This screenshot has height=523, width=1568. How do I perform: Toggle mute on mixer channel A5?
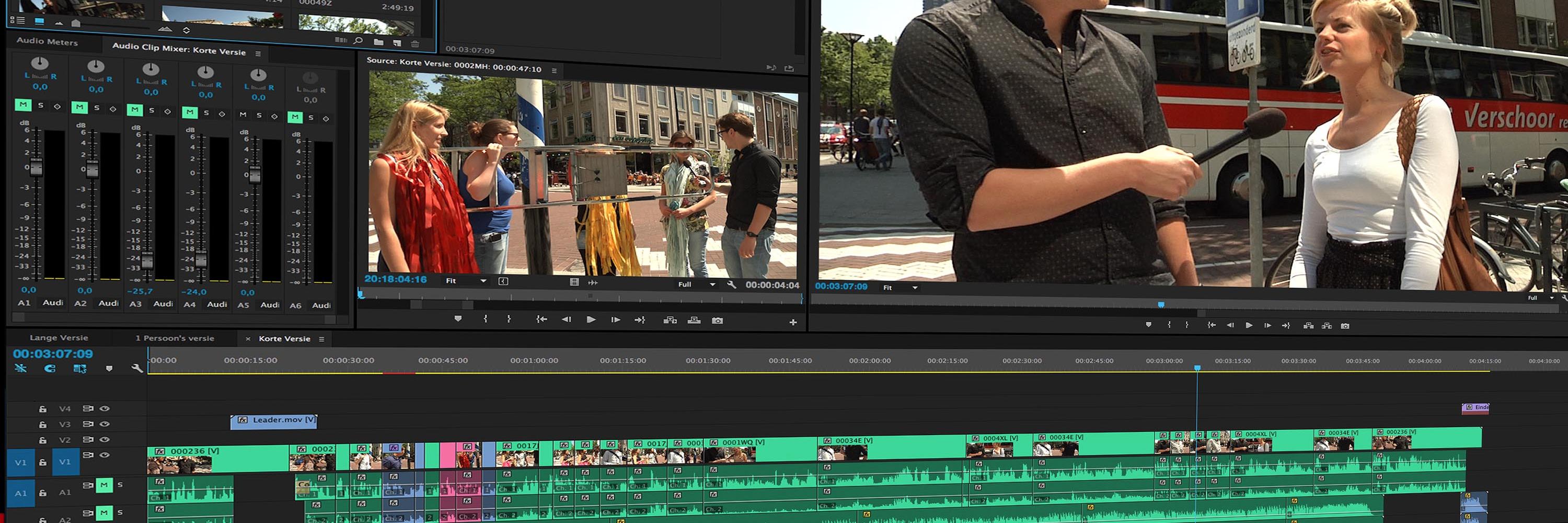(243, 115)
